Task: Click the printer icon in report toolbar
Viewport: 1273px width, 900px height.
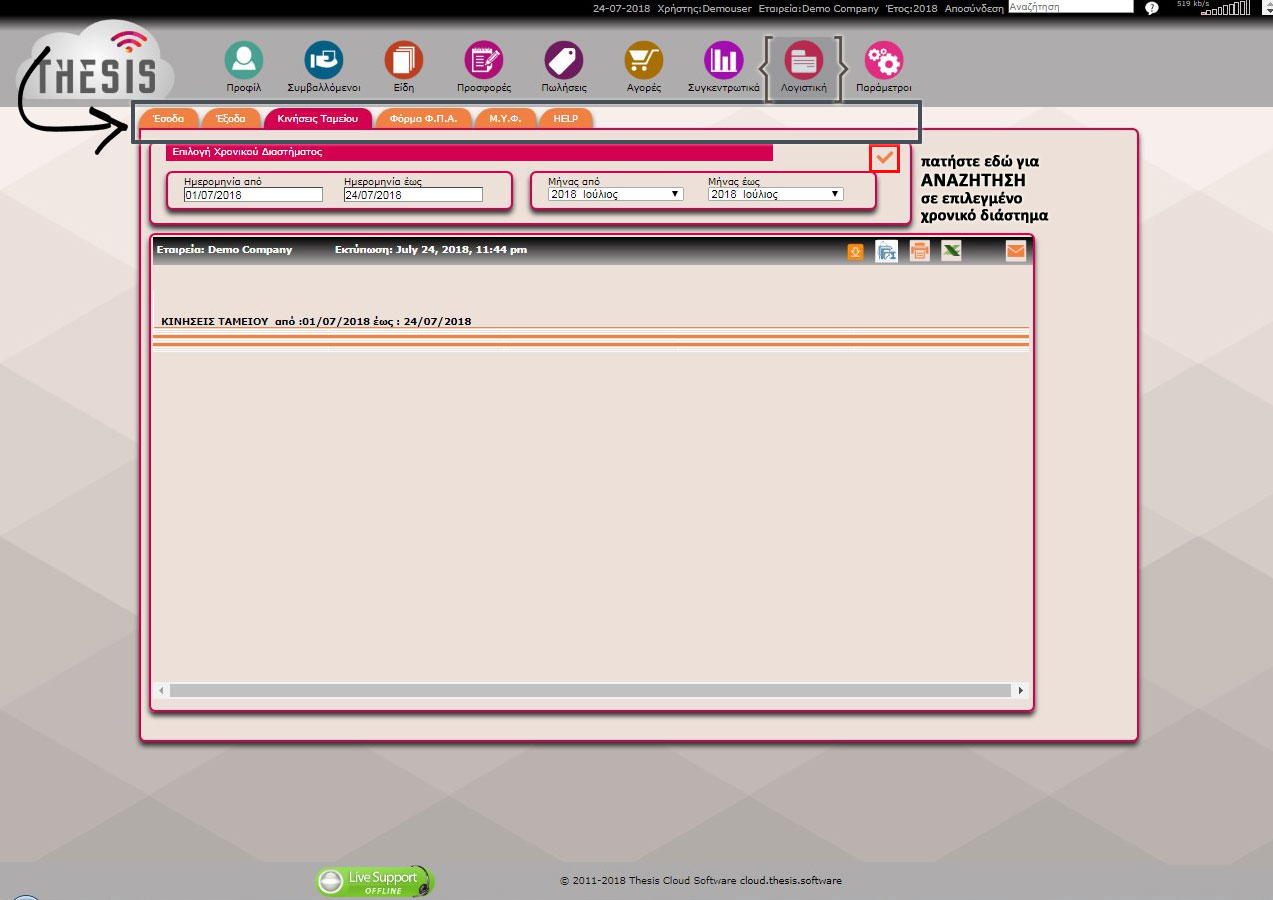Action: pyautogui.click(x=920, y=251)
